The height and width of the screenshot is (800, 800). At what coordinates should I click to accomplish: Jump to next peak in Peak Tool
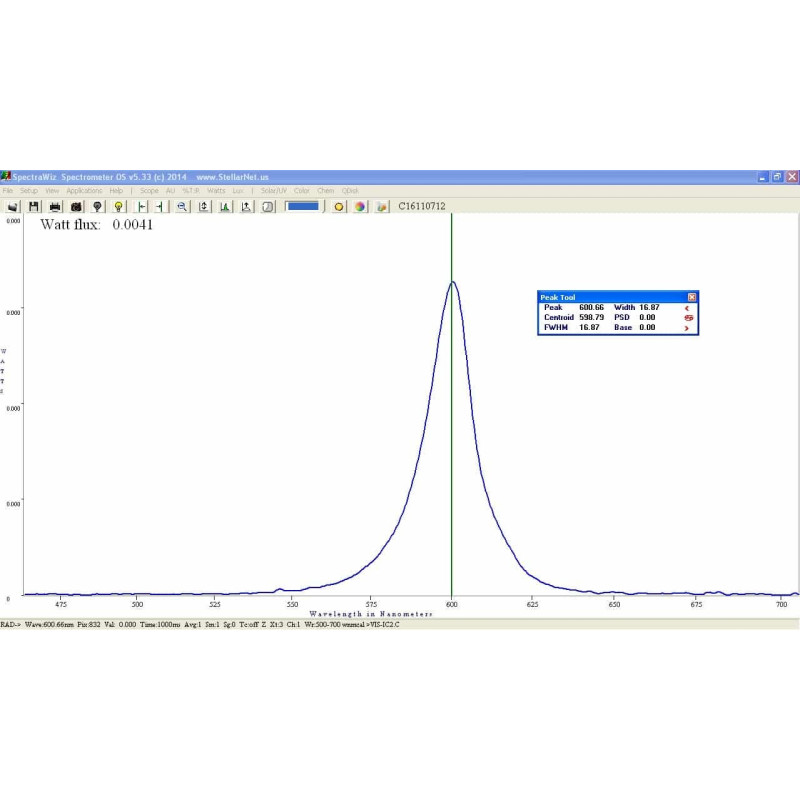pyautogui.click(x=688, y=328)
